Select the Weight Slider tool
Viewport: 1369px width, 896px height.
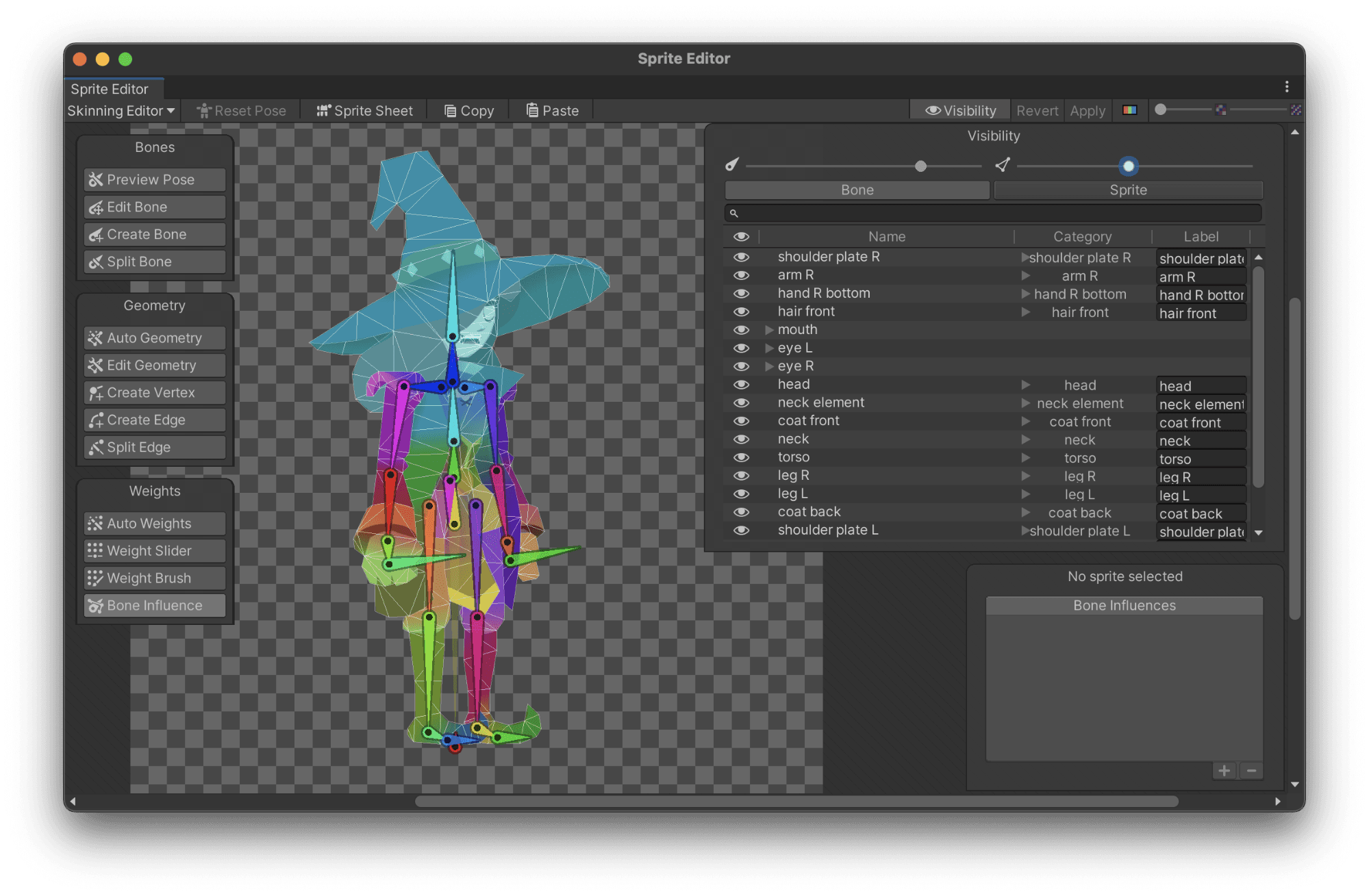155,550
